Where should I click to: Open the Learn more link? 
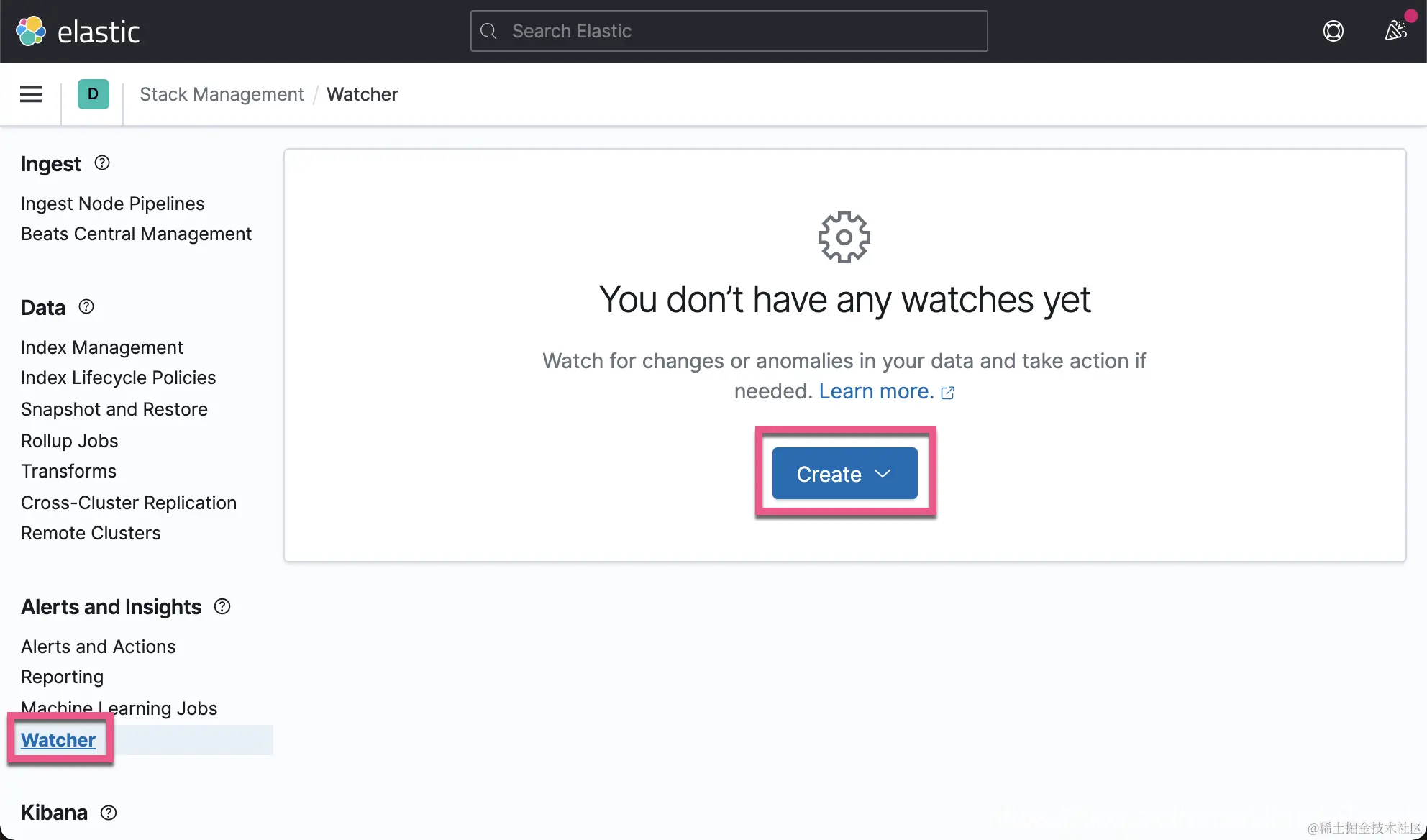[875, 391]
